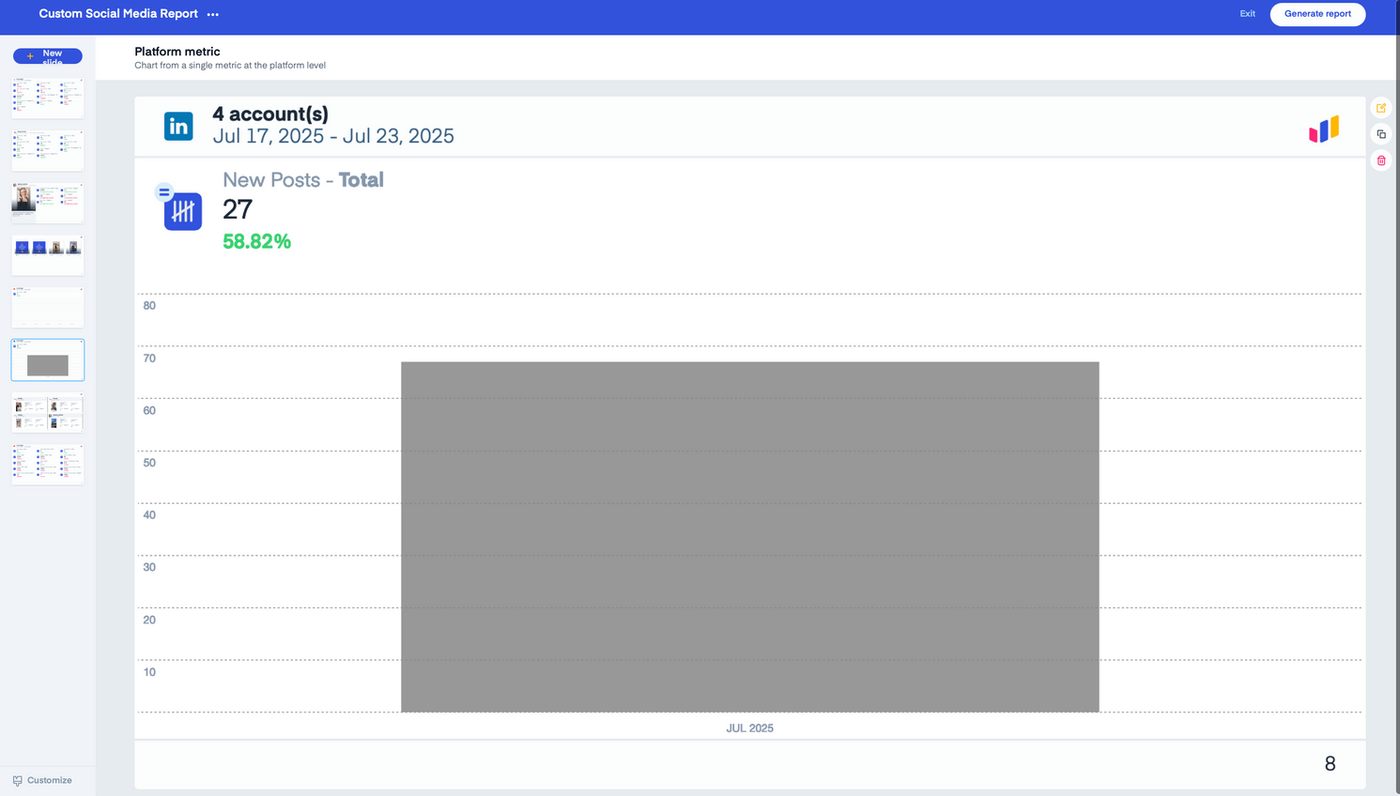Viewport: 1400px width, 796px height.
Task: Click the gray bar for JUL 2025
Action: coord(750,537)
